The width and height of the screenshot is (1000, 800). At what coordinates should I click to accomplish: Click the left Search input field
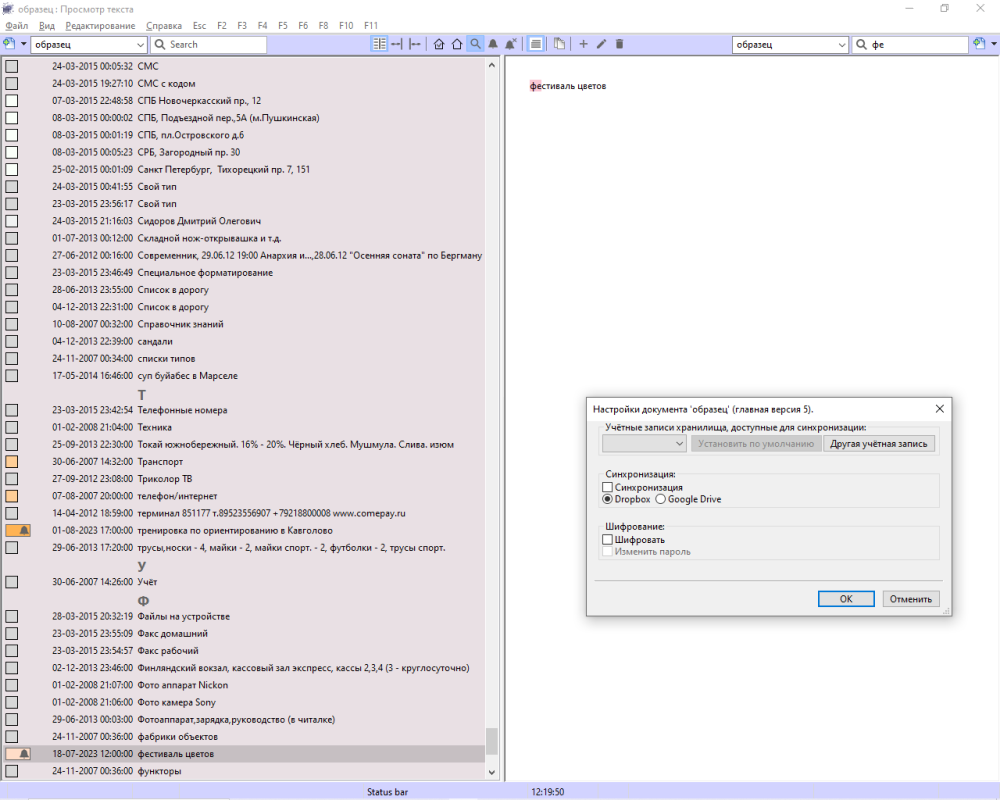pyautogui.click(x=209, y=45)
